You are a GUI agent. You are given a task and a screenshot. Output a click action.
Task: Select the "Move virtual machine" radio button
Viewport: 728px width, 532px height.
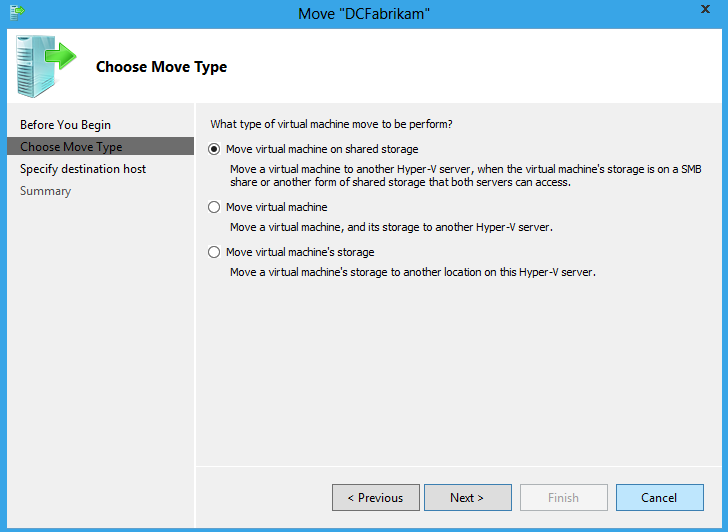(x=214, y=207)
